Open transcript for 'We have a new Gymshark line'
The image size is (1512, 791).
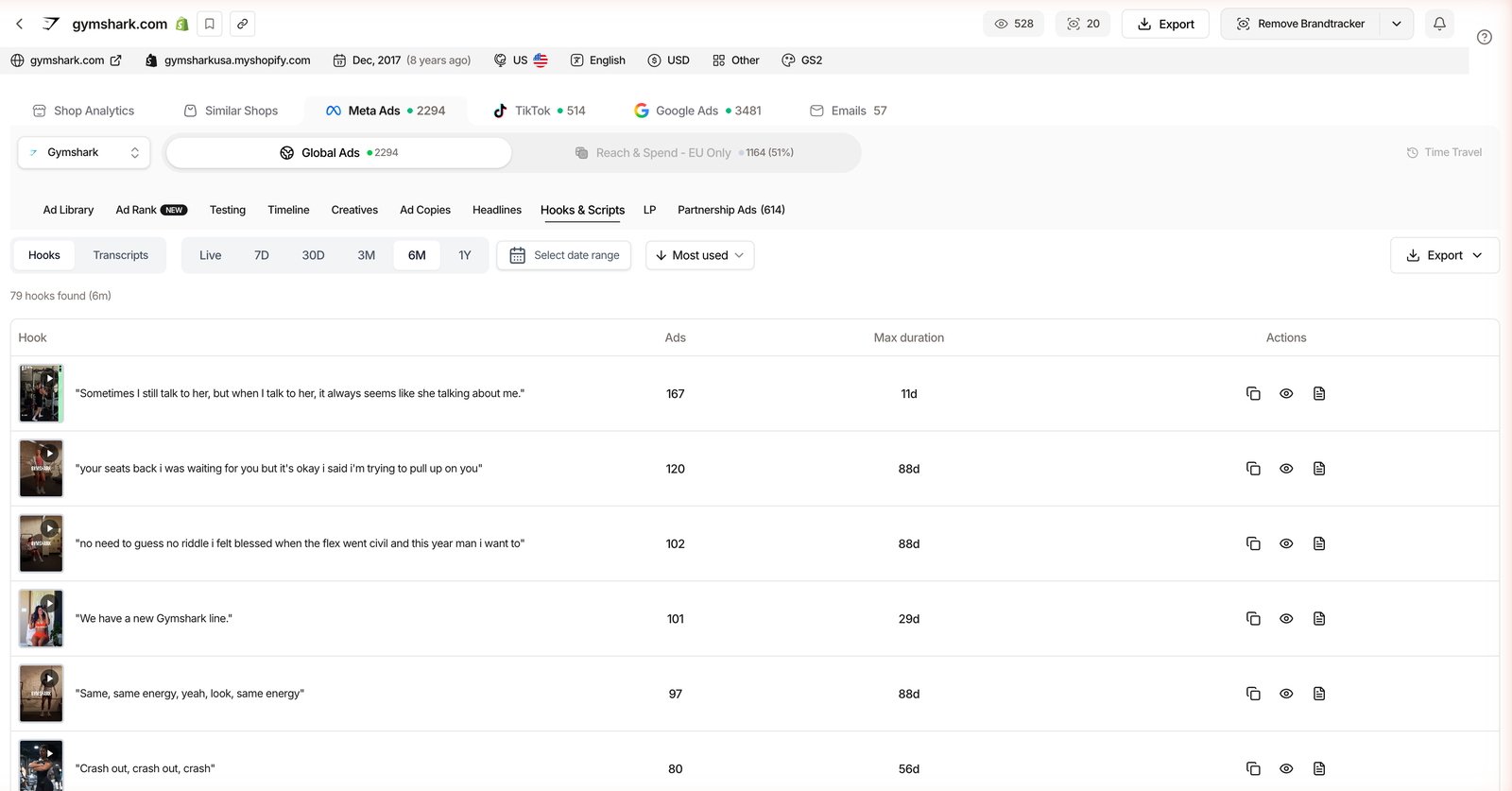point(1319,619)
